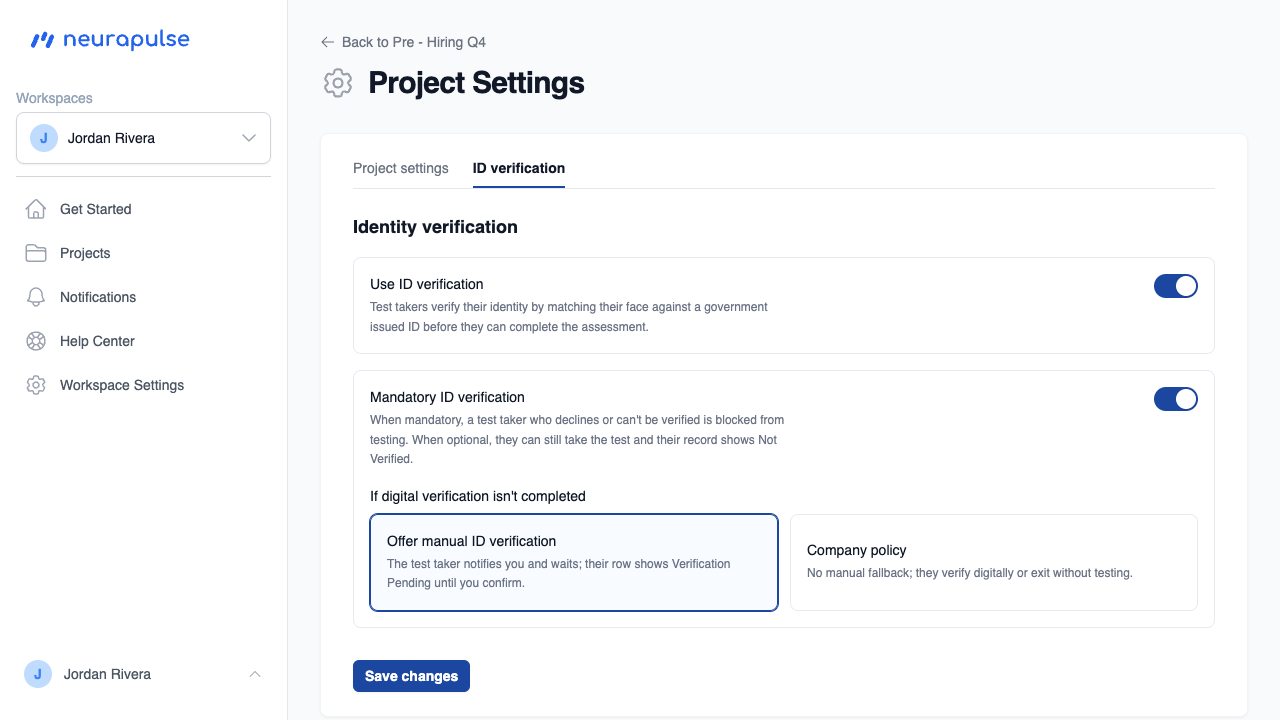Click the Projects folder icon
The height and width of the screenshot is (720, 1280).
click(36, 253)
